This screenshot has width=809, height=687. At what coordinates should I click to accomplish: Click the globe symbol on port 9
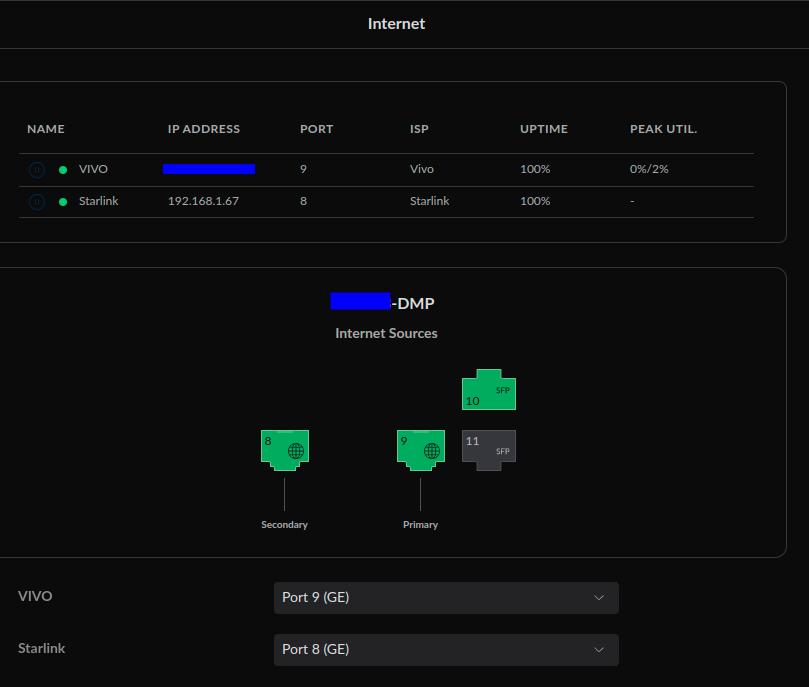coord(431,451)
